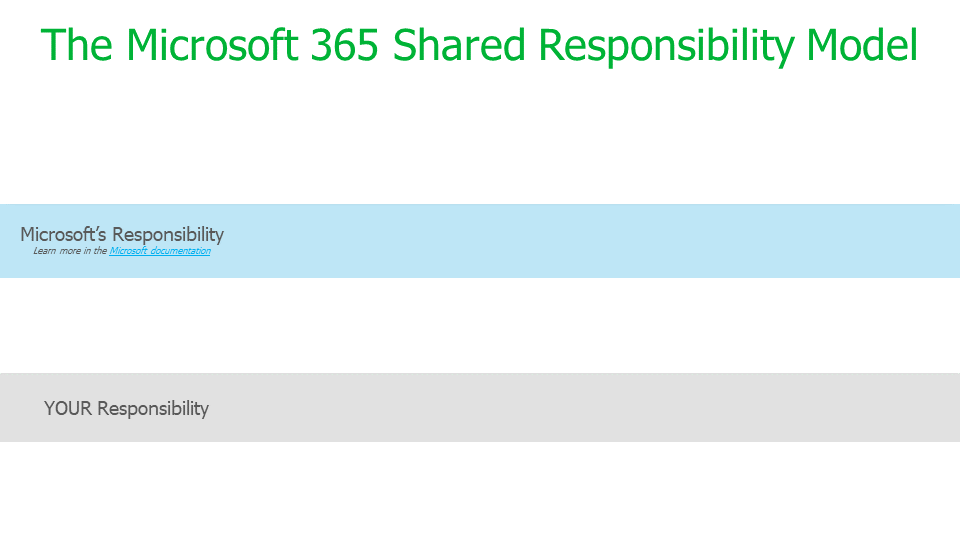960x540 pixels.
Task: Click the word 'documentation' in the hyperlink
Action: pyautogui.click(x=180, y=251)
